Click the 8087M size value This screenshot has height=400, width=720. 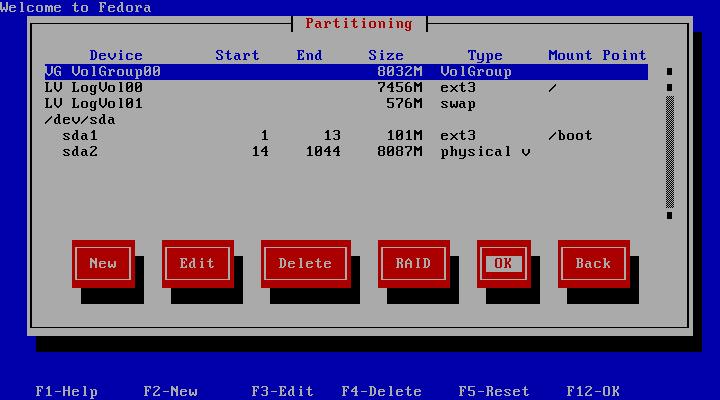pos(399,152)
